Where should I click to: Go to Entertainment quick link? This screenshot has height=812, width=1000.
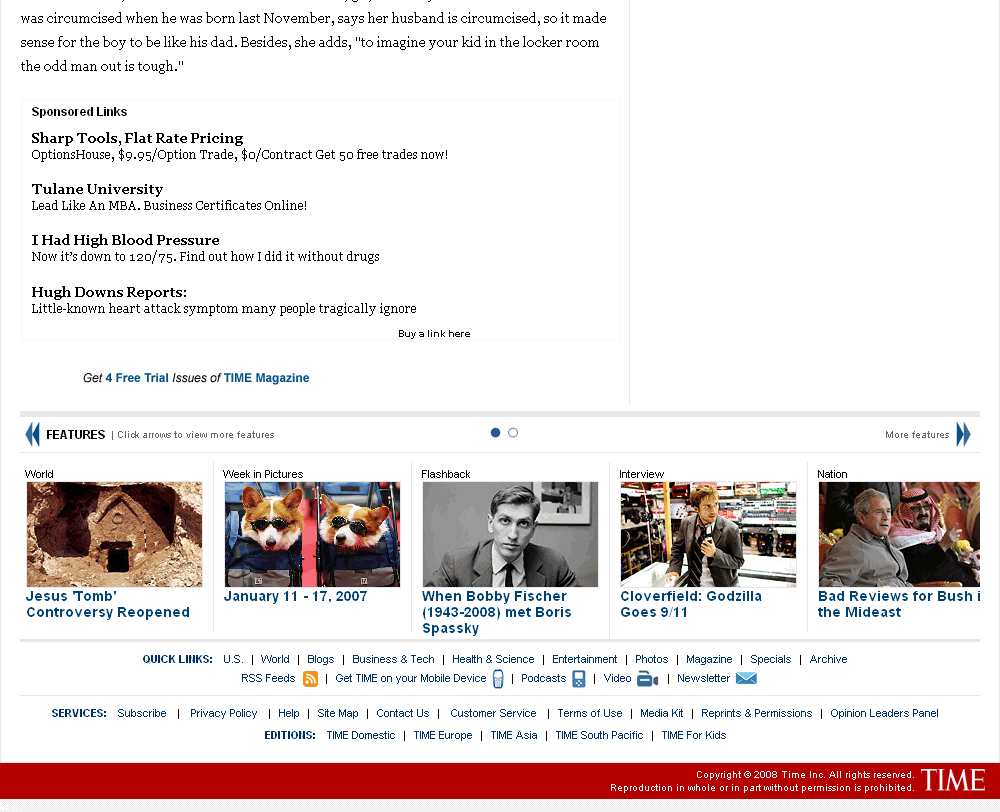tap(585, 659)
